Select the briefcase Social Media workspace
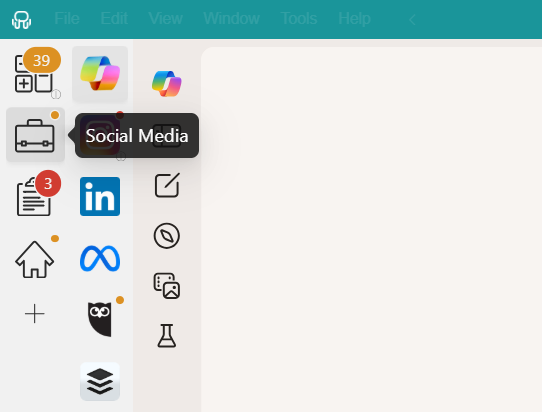 35,135
